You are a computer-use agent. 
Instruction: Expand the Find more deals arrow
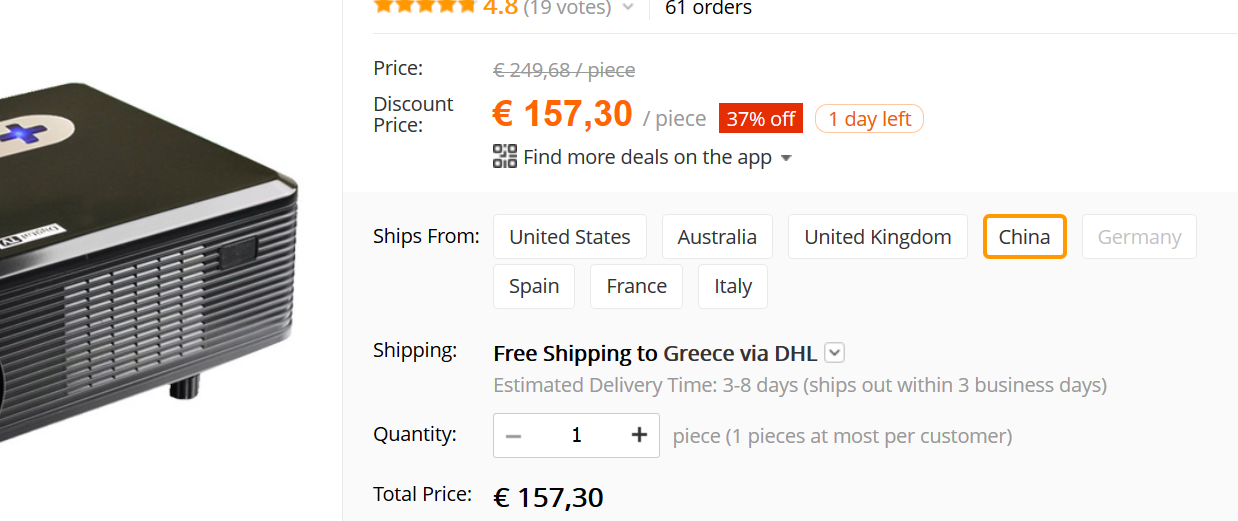[786, 158]
